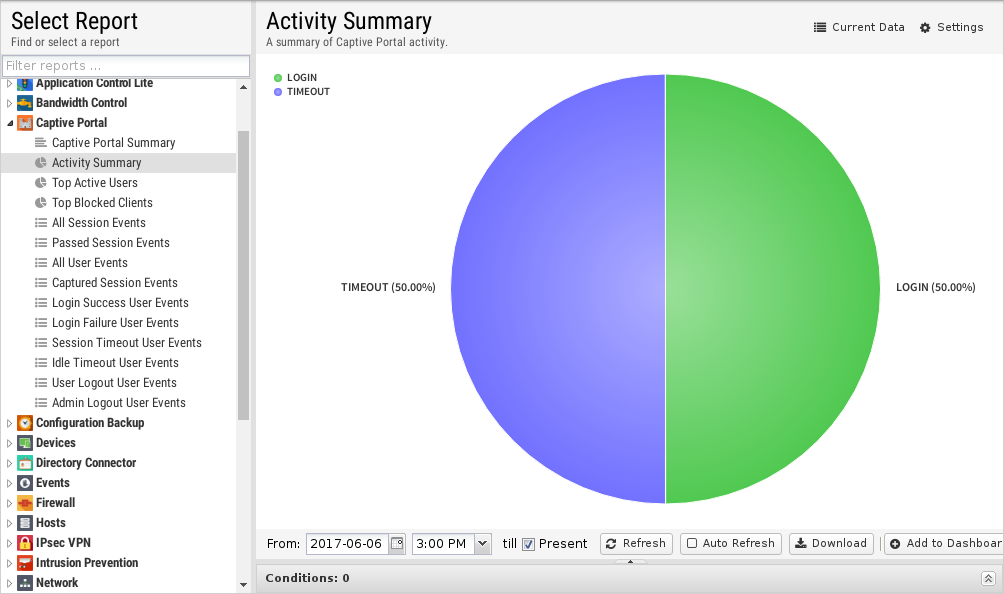Click the Filter reports search field

(126, 66)
